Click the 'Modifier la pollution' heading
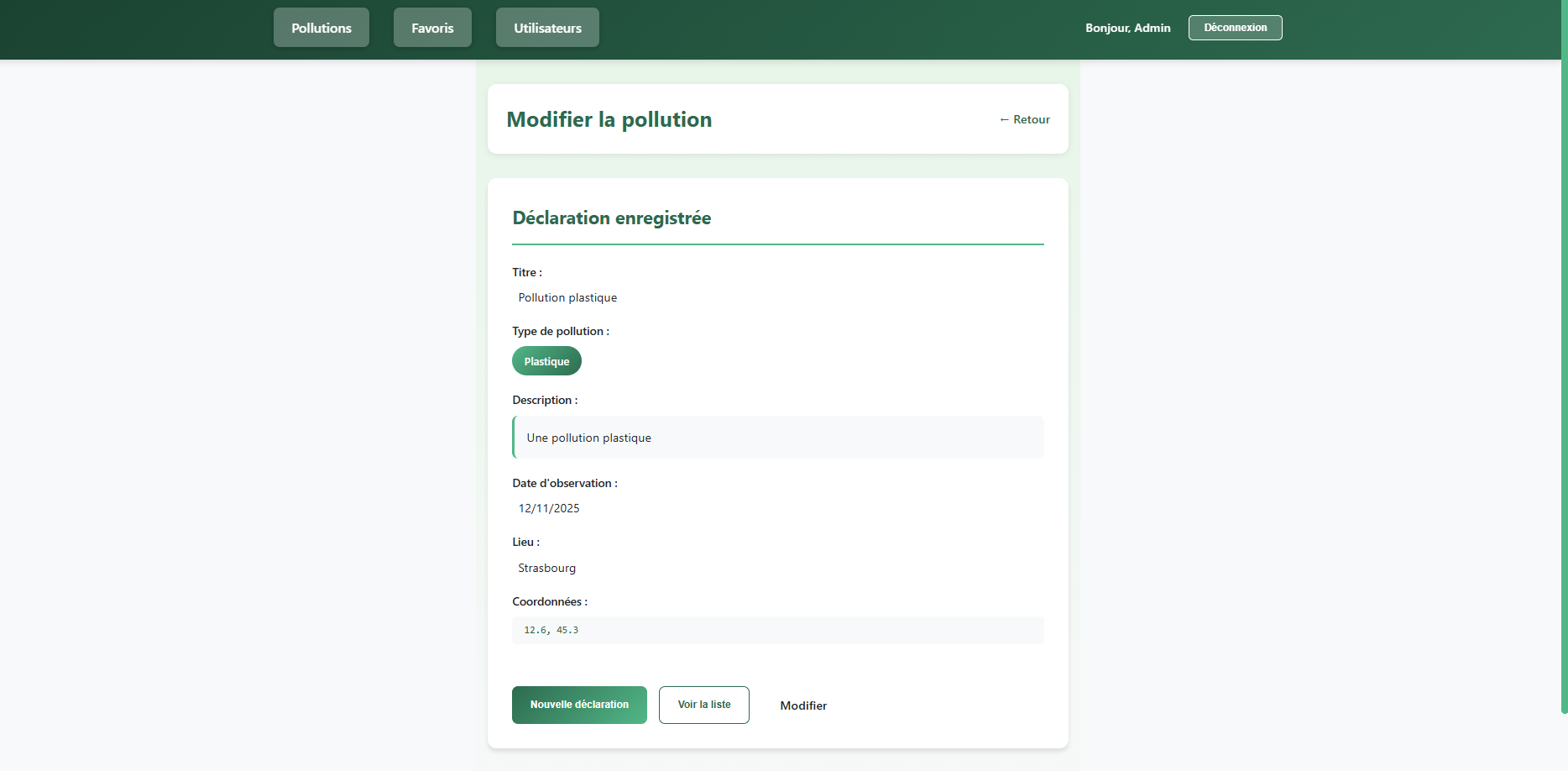This screenshot has width=1568, height=771. (609, 119)
